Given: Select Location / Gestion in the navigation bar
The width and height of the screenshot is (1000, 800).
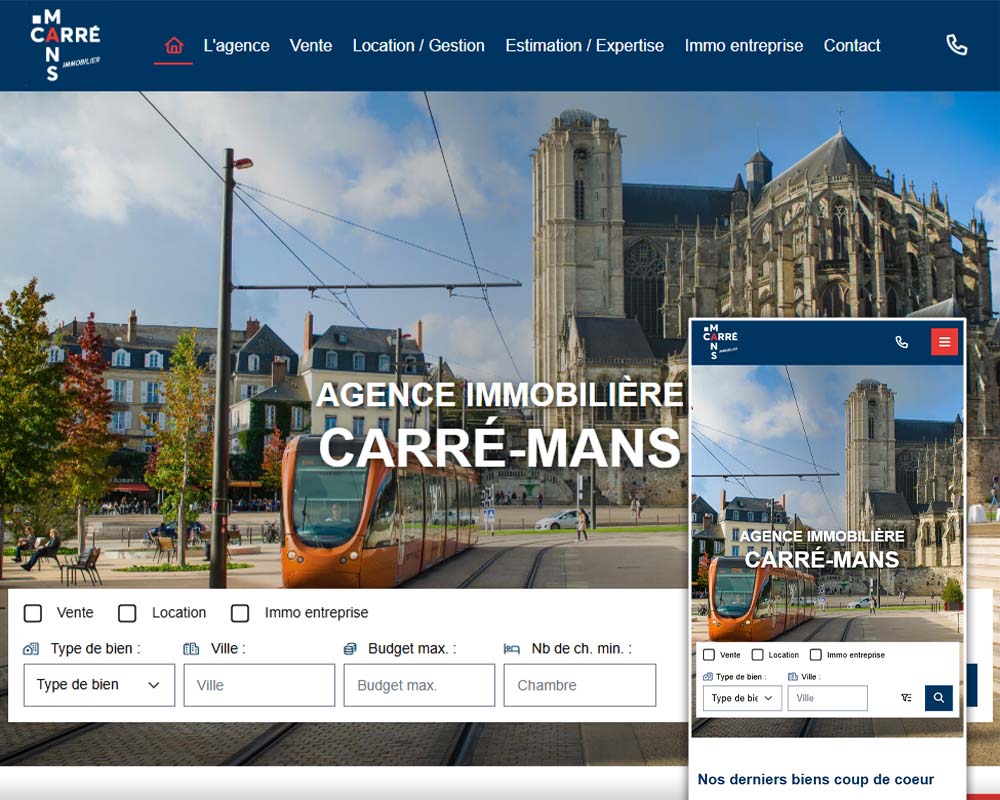Looking at the screenshot, I should coord(418,46).
